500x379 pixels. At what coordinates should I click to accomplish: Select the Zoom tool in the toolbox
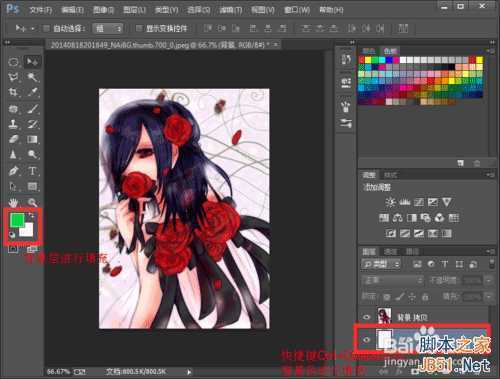tap(32, 202)
